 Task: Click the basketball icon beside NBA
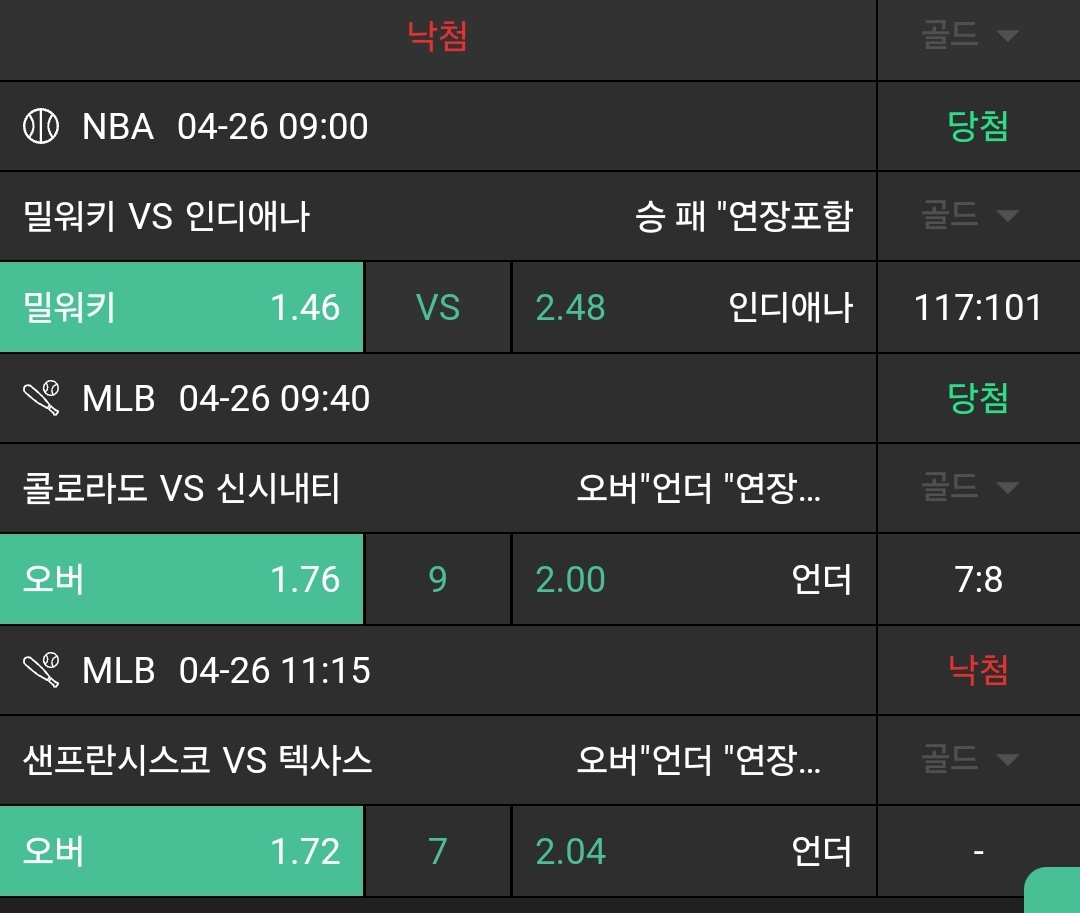[41, 127]
